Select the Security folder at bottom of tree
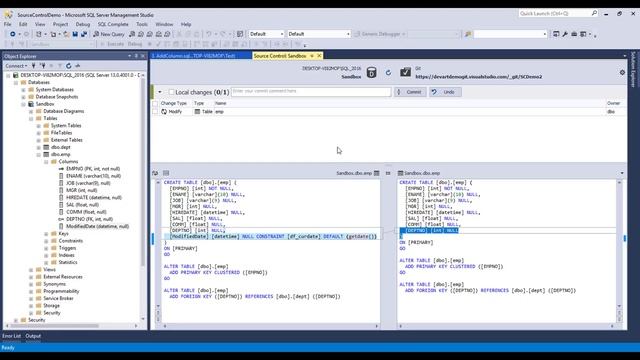 (x=36, y=320)
